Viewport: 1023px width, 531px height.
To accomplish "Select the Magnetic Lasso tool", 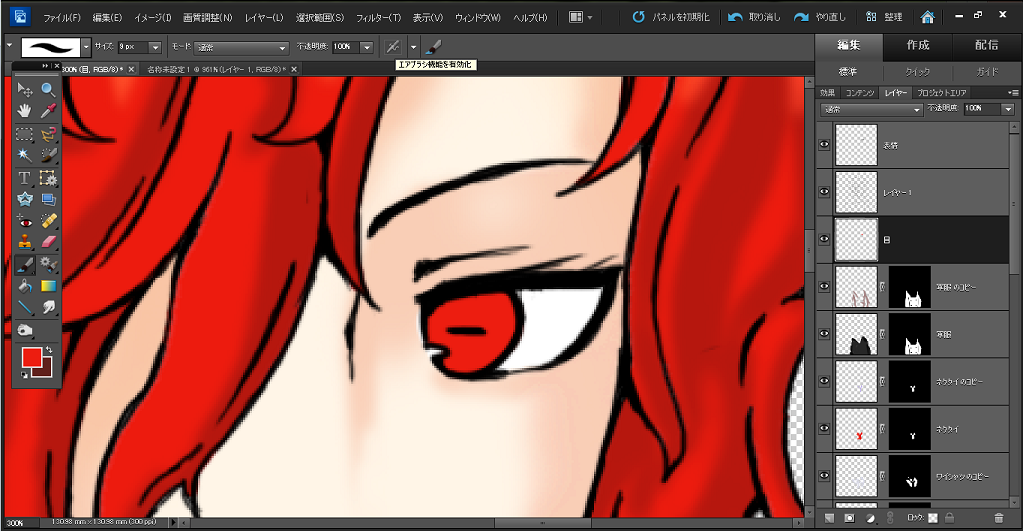I will (48, 134).
